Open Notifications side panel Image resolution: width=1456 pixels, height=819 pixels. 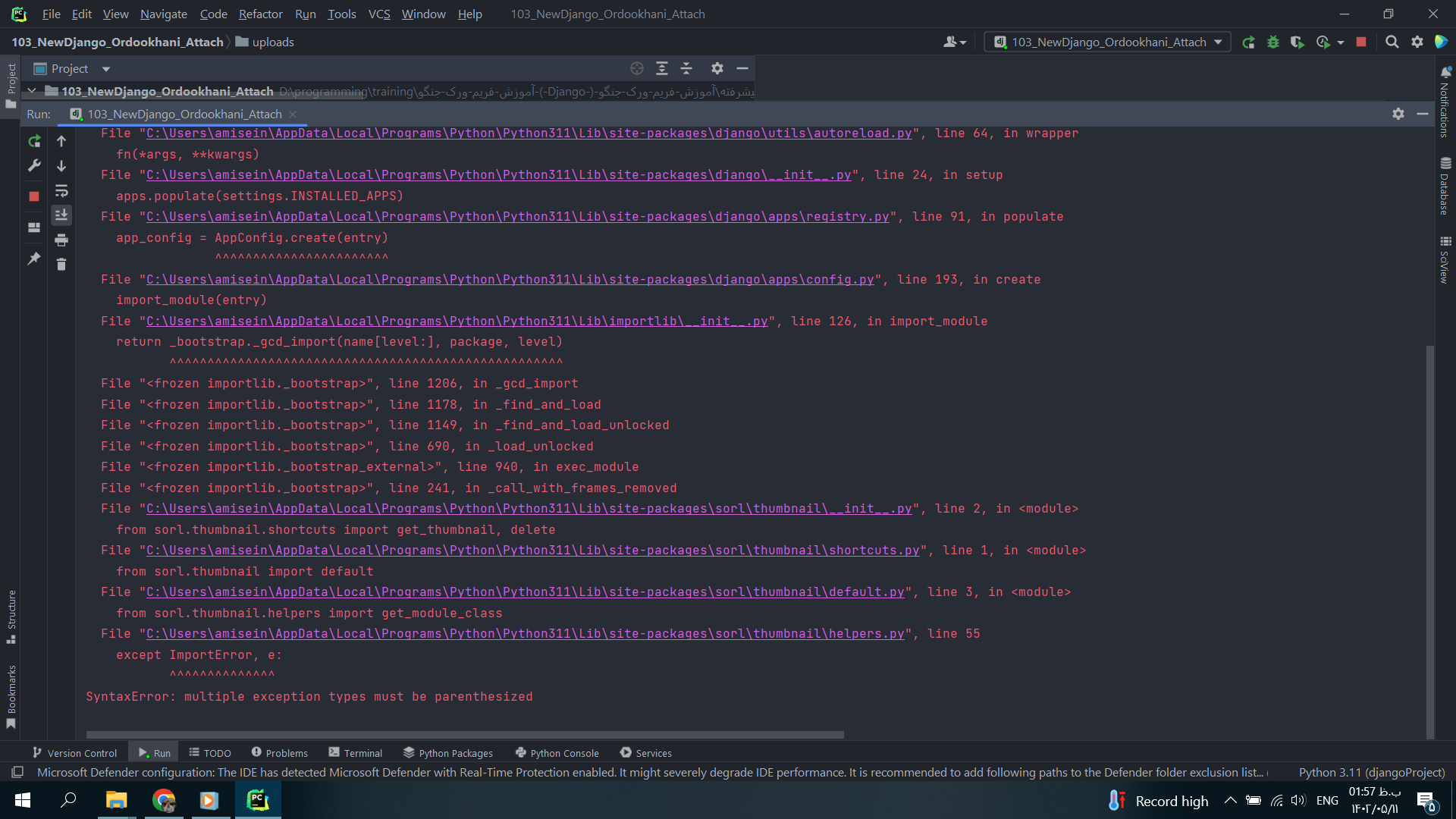click(1445, 101)
